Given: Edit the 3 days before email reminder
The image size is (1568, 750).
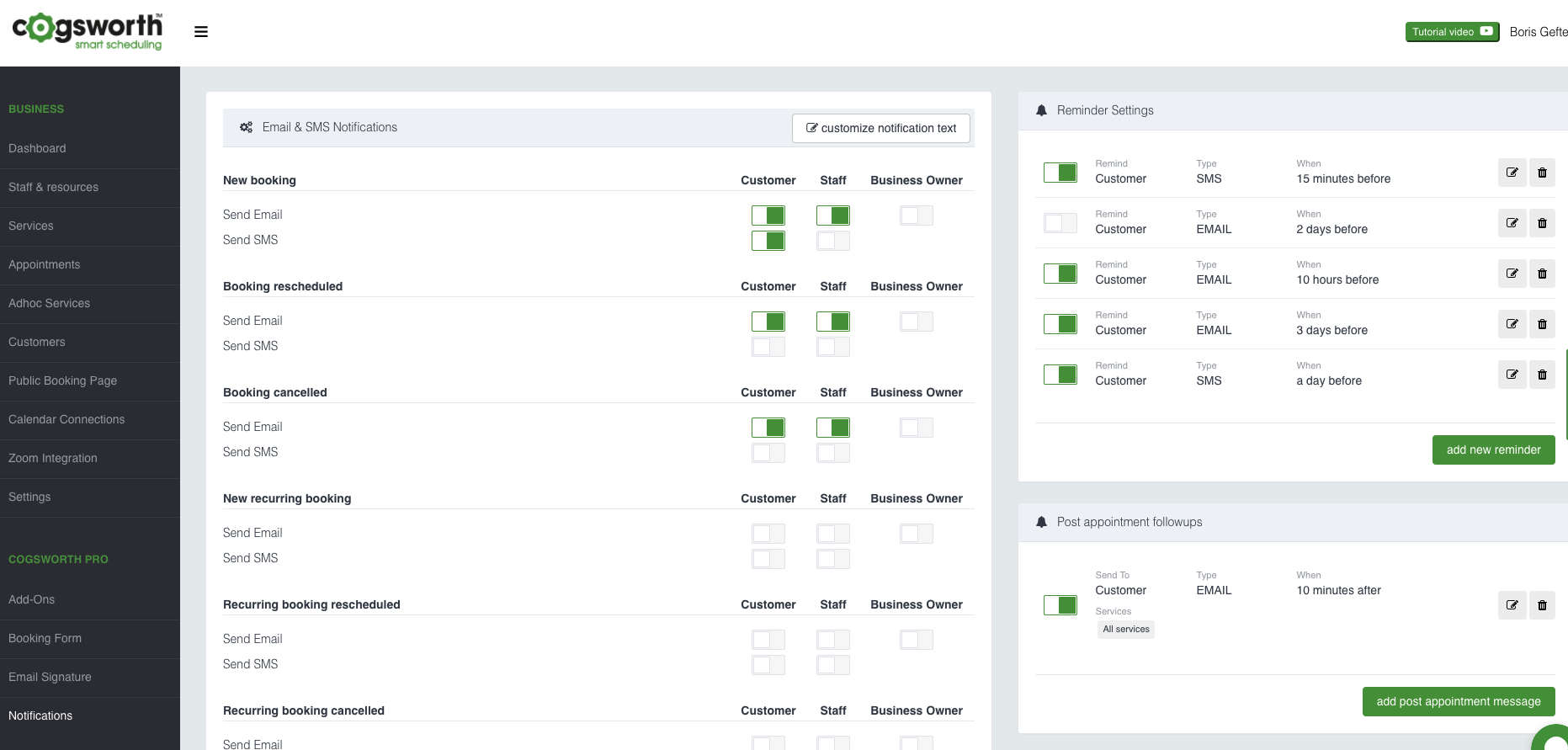Looking at the screenshot, I should [x=1512, y=324].
